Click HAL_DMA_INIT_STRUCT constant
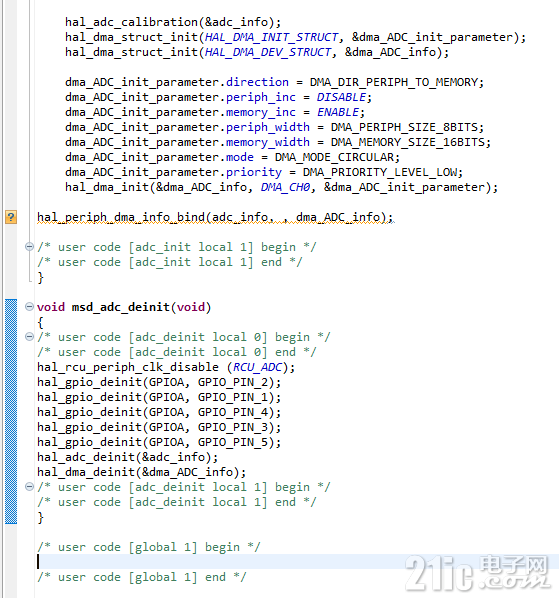 (x=271, y=37)
